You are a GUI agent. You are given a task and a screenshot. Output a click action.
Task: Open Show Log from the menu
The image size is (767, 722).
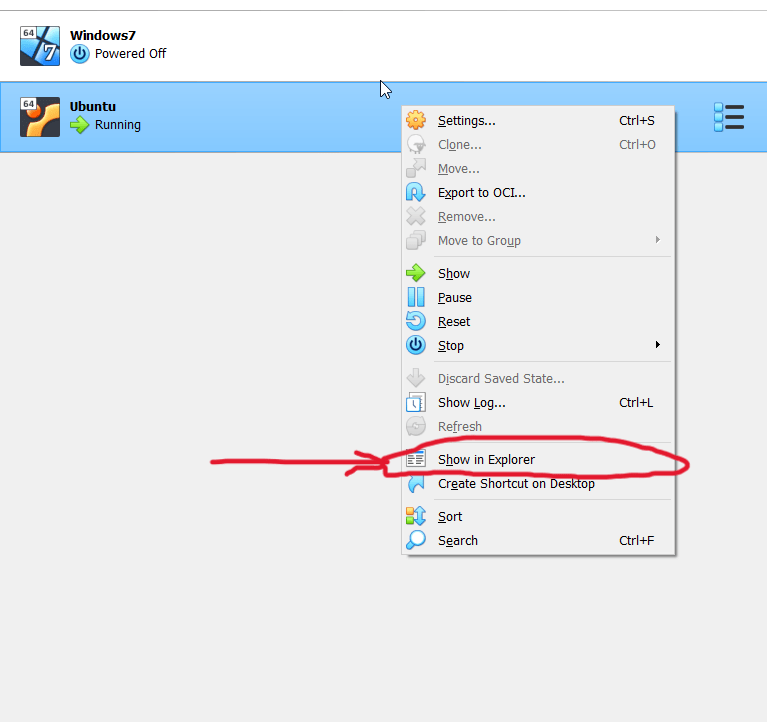538,403
